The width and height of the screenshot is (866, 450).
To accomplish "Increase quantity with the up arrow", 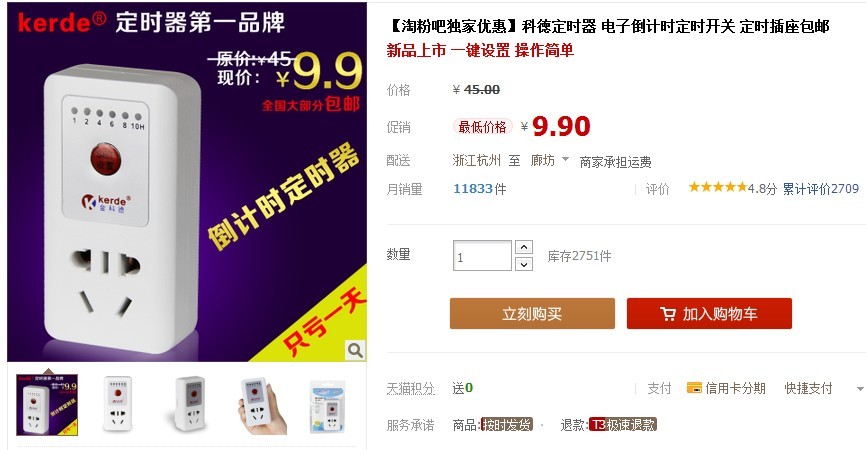I will point(524,247).
